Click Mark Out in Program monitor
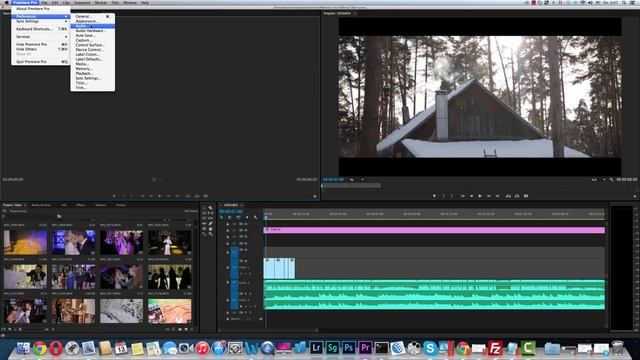Viewport: 640px width, 360px height. click(x=452, y=196)
